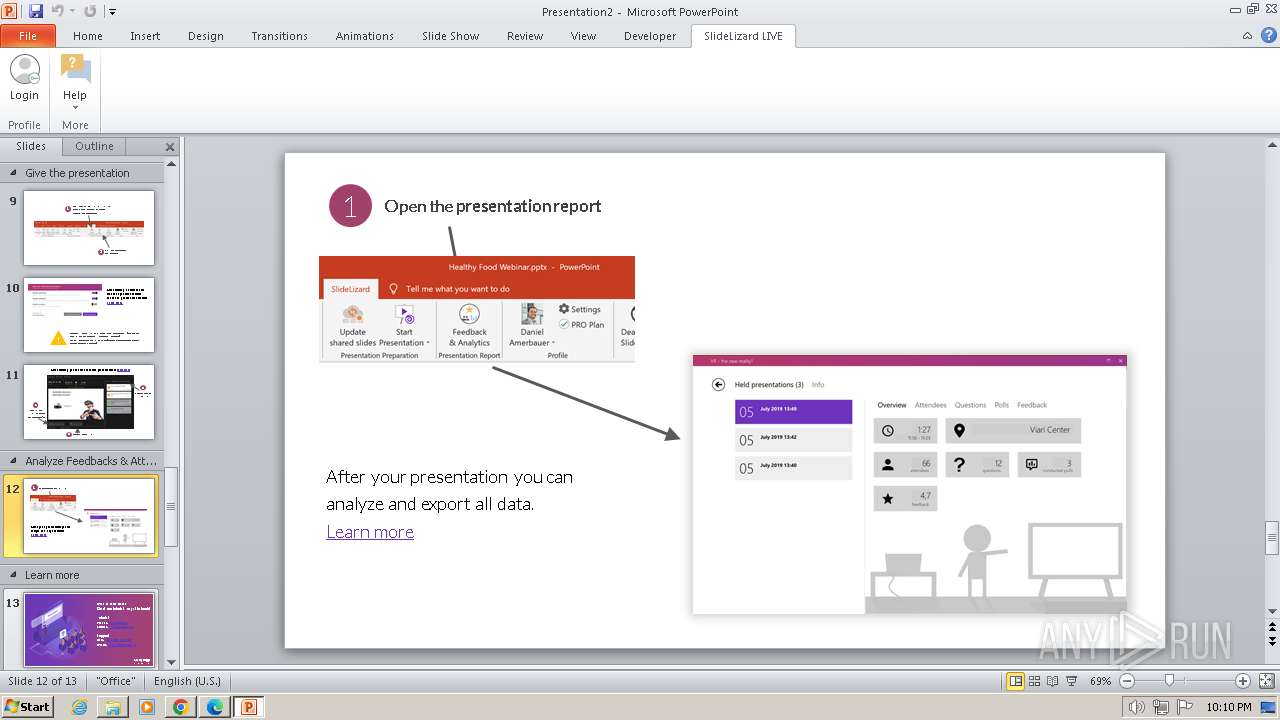Minimize the ribbon with the caret icon

1247,36
